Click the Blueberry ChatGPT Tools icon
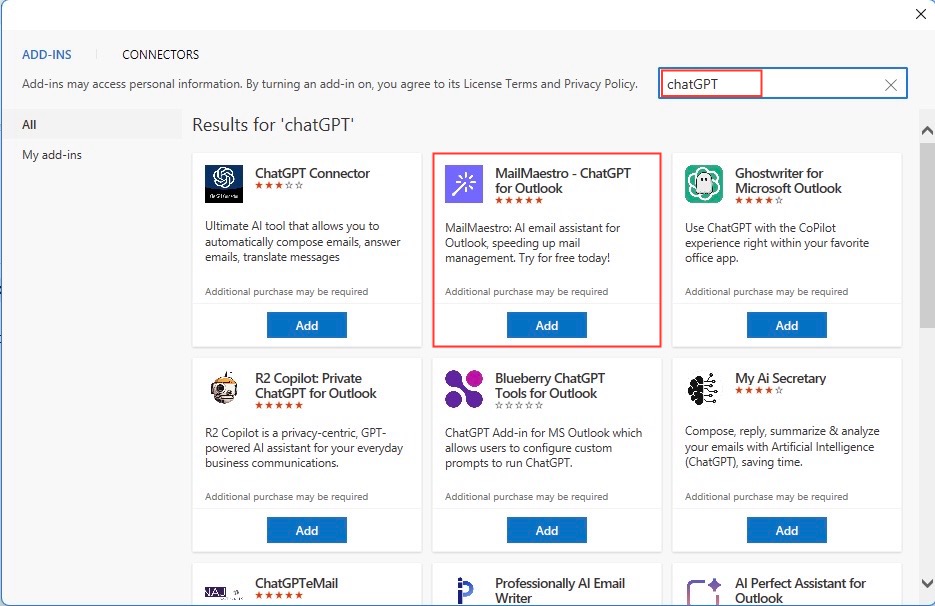Image resolution: width=935 pixels, height=606 pixels. click(464, 388)
